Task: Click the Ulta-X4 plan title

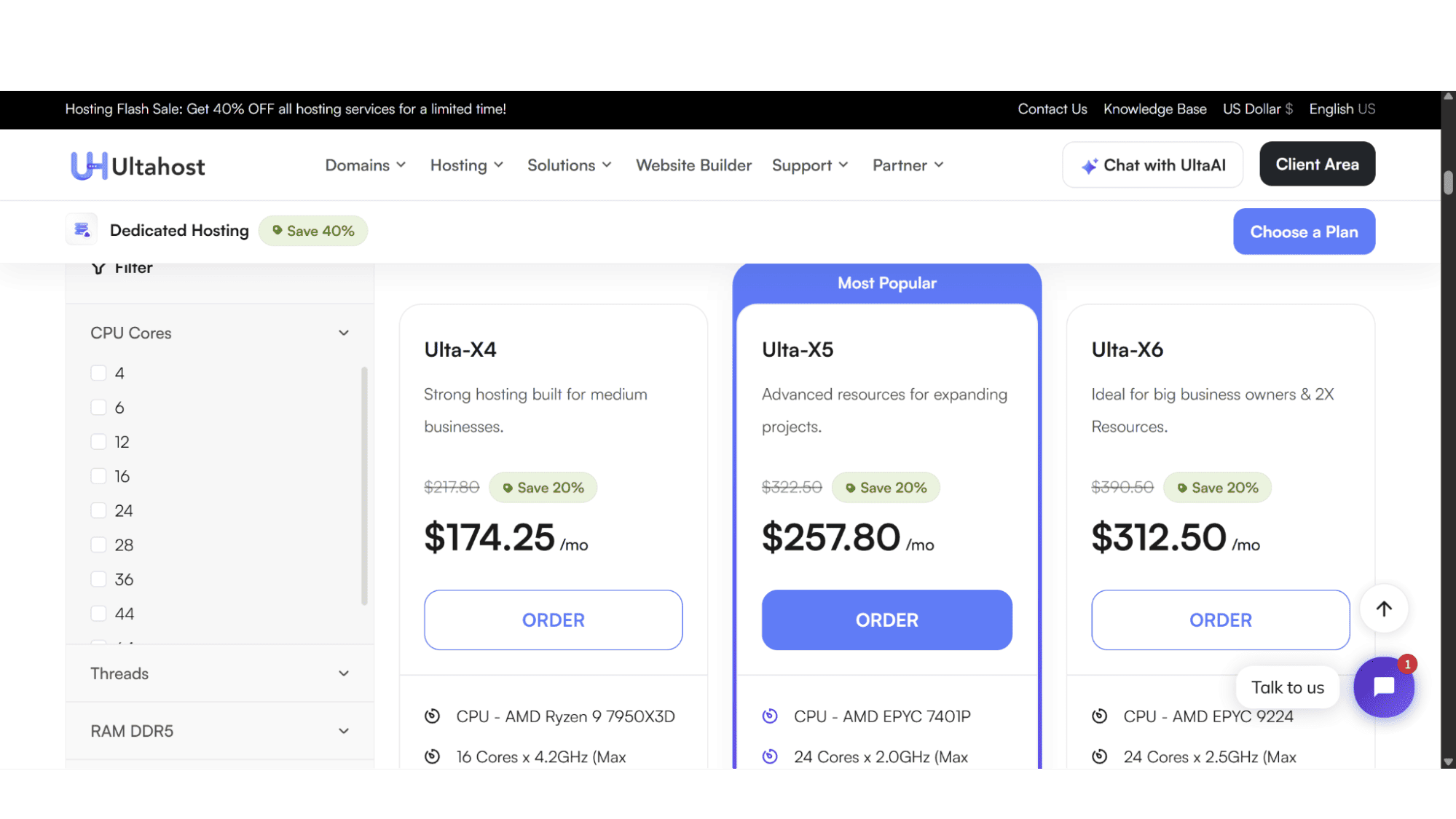Action: tap(460, 349)
